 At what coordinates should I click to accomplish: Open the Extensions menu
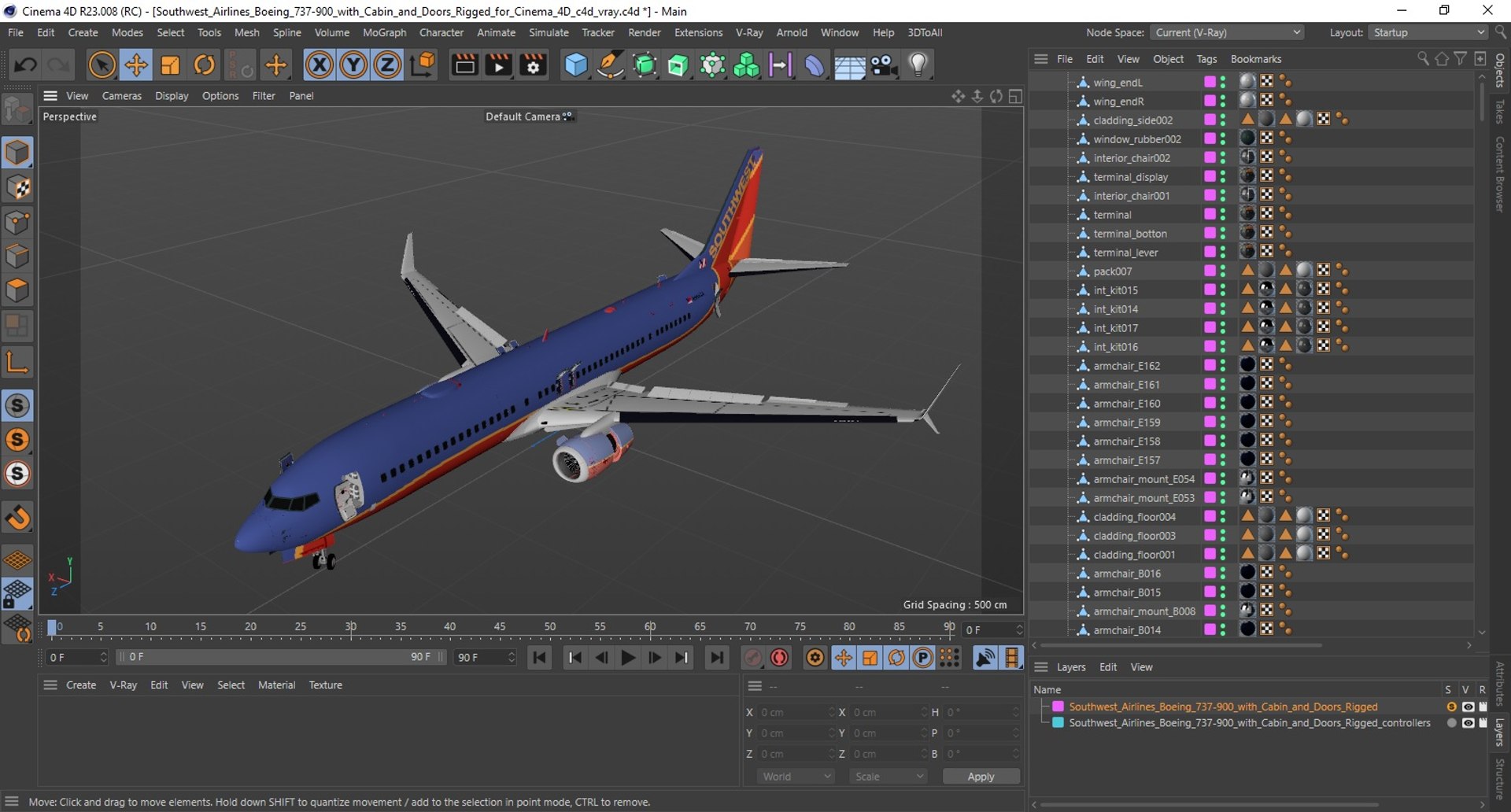[698, 32]
